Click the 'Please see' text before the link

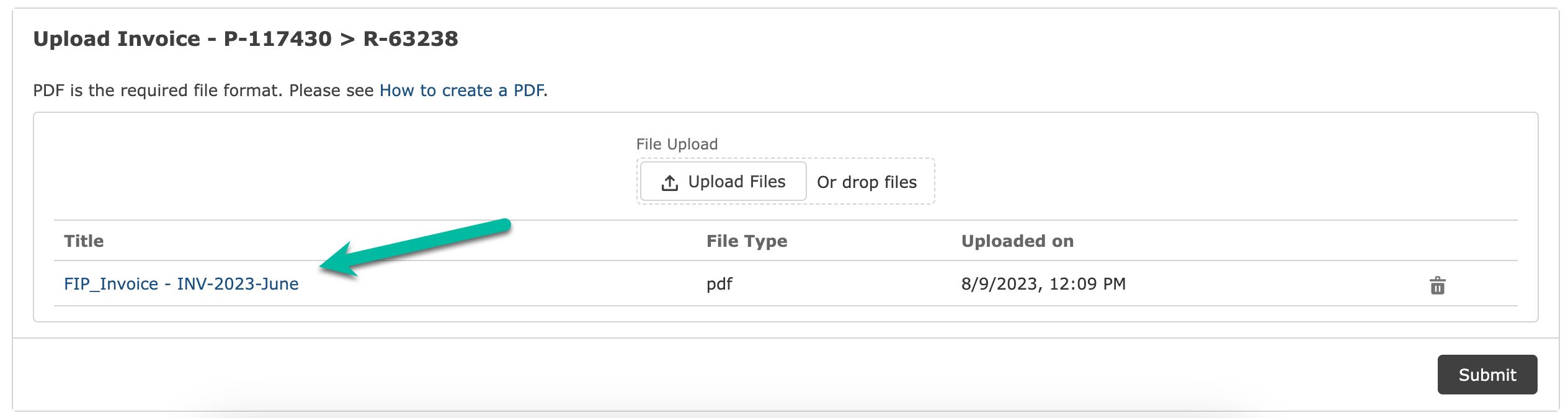coord(331,91)
